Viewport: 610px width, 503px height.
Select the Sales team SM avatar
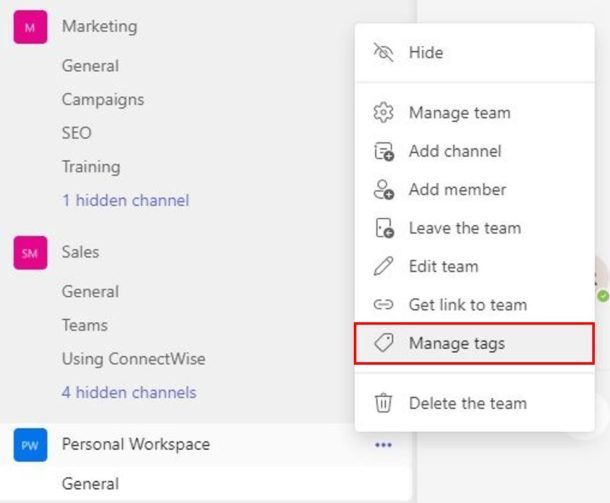tap(30, 253)
